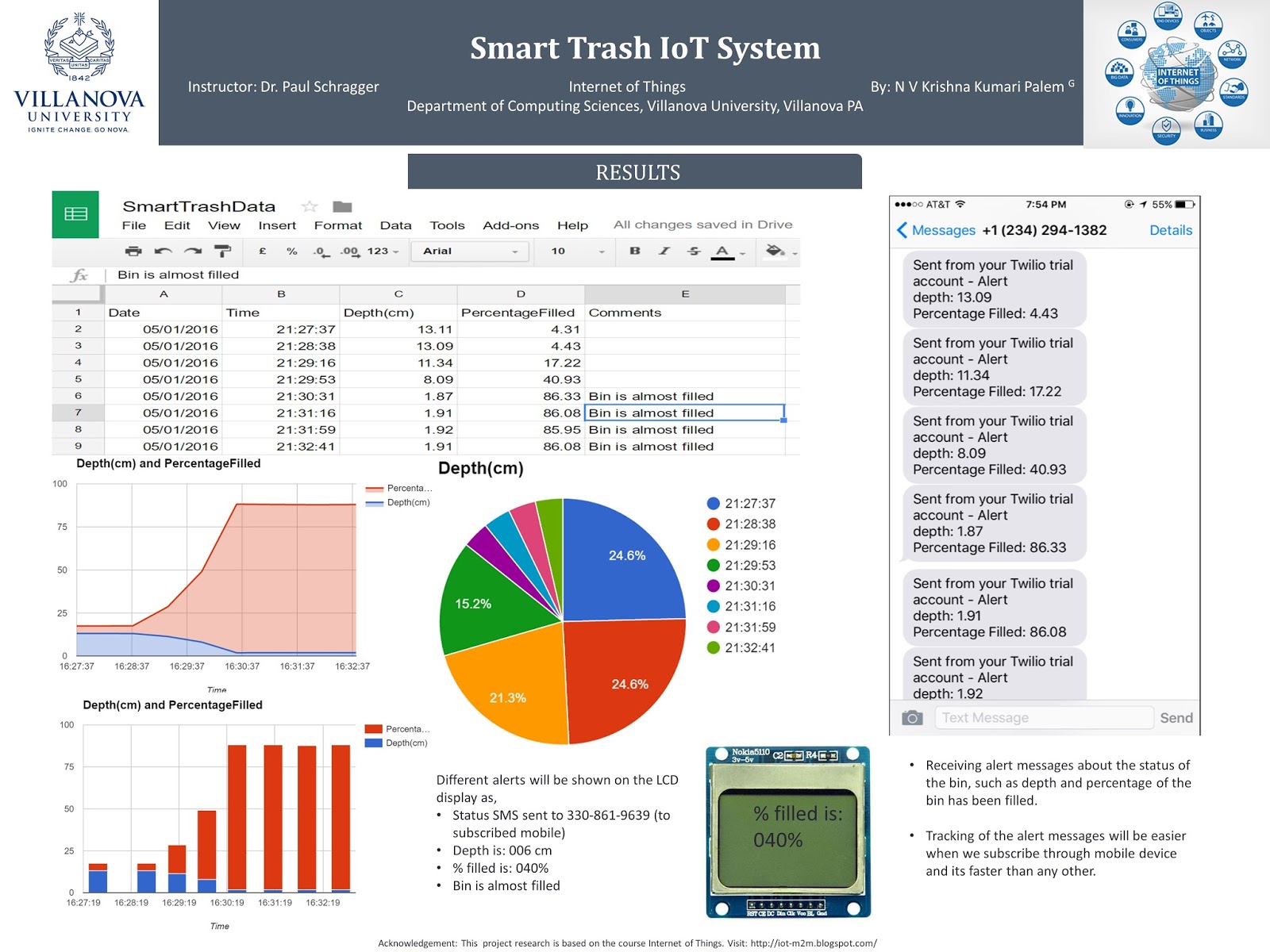Click the Details link in Messages
1270x952 pixels.
click(1171, 230)
